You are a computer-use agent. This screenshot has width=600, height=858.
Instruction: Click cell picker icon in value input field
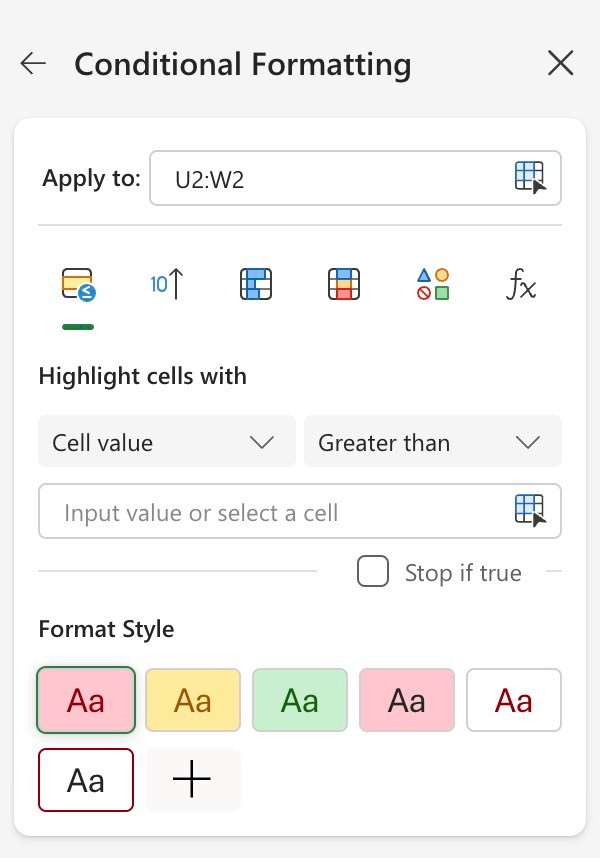[530, 510]
